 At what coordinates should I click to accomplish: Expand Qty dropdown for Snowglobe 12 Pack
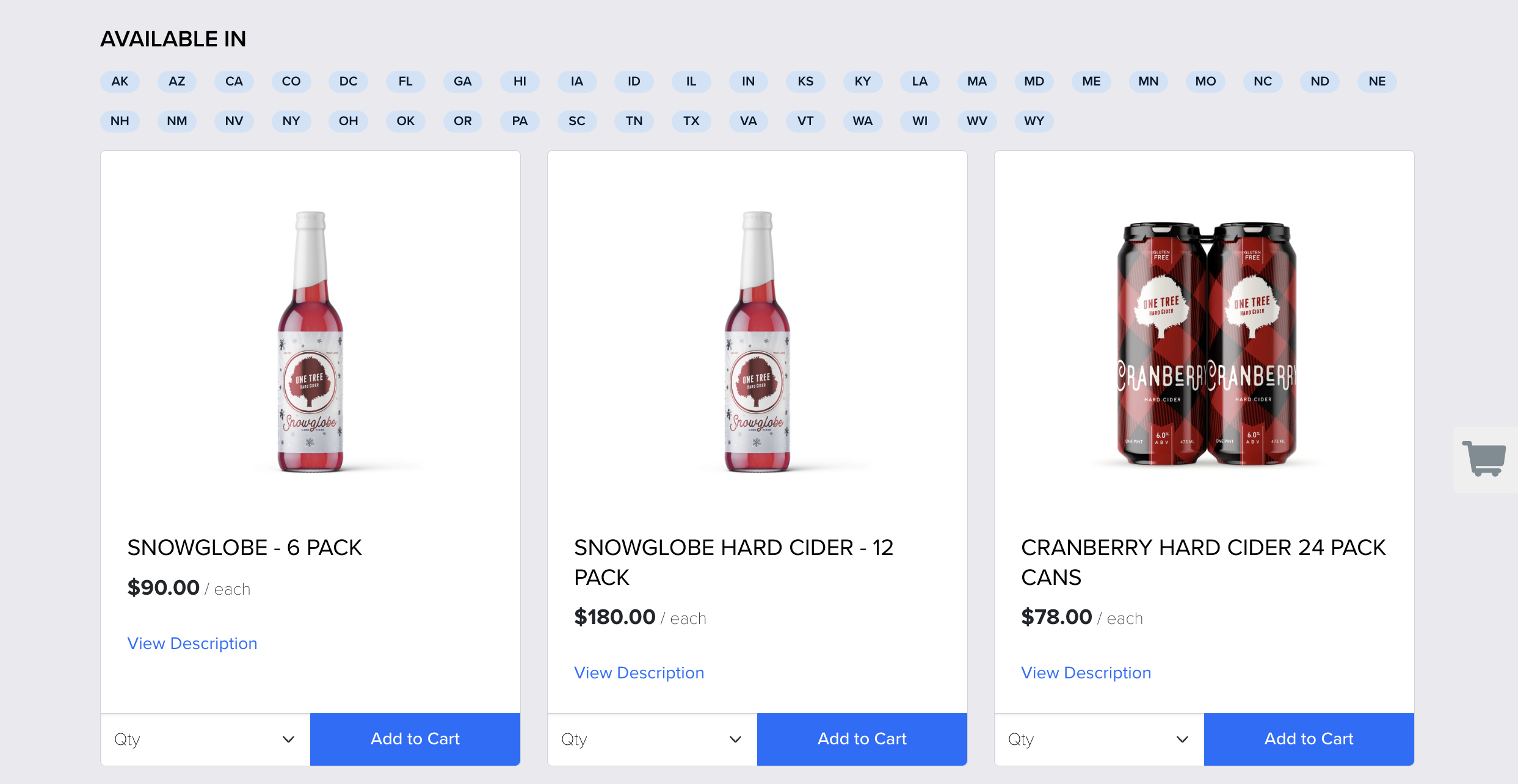pyautogui.click(x=652, y=739)
